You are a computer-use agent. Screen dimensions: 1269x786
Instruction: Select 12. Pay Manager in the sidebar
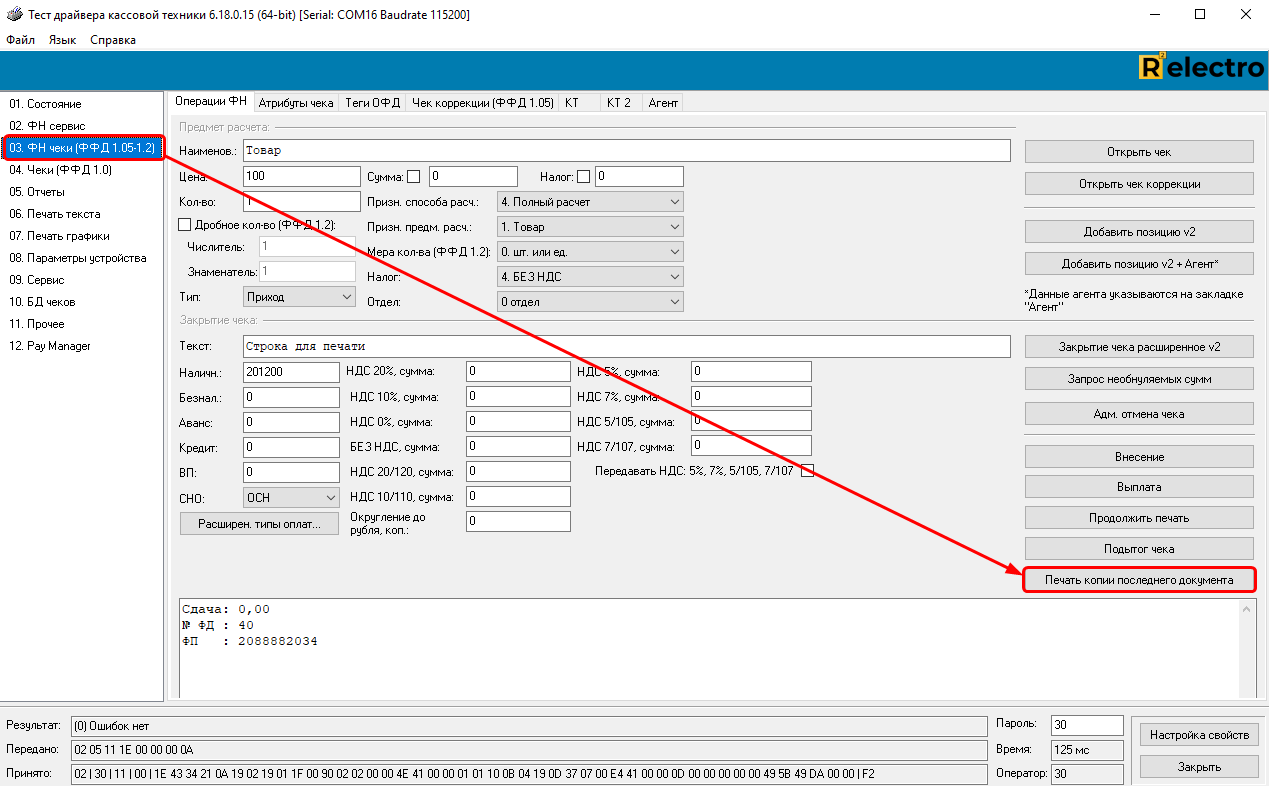coord(50,346)
